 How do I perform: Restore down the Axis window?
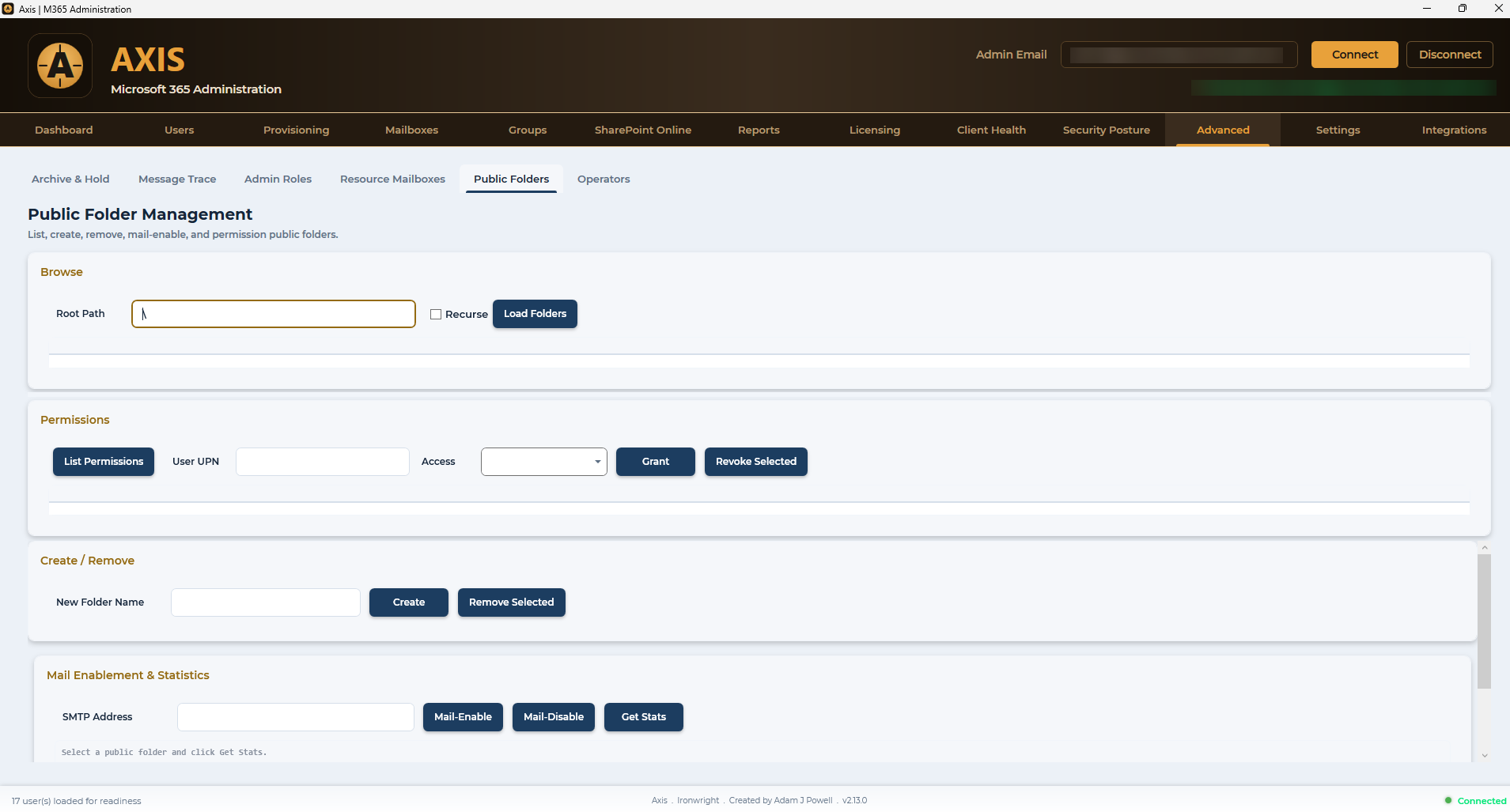(1462, 9)
